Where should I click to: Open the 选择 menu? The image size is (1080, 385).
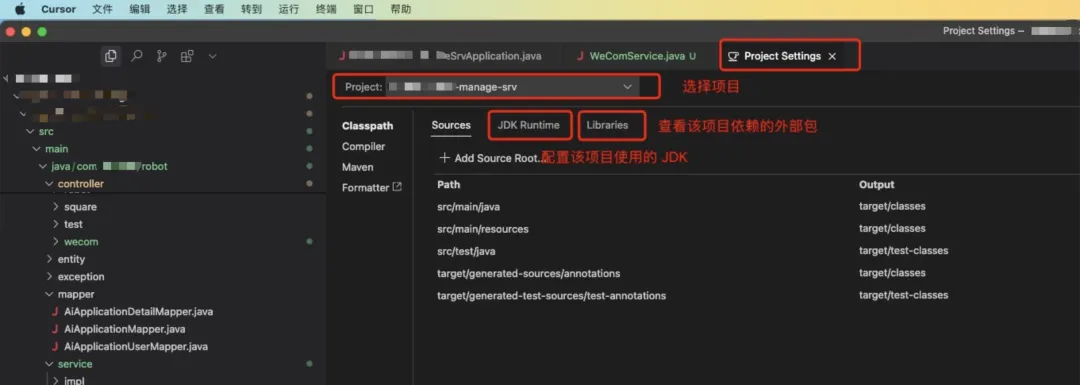click(x=176, y=10)
